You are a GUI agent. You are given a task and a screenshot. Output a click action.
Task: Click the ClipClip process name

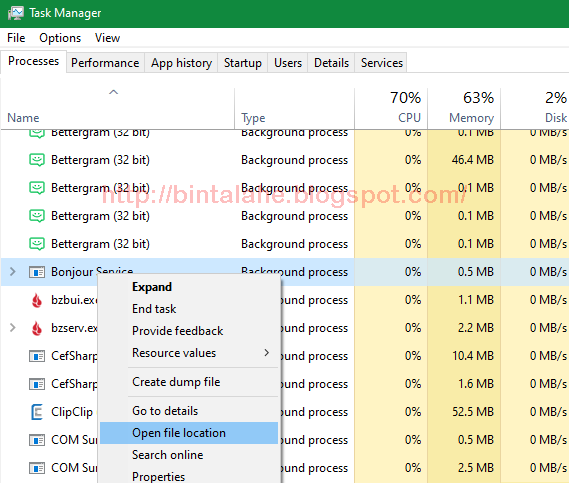pyautogui.click(x=72, y=412)
